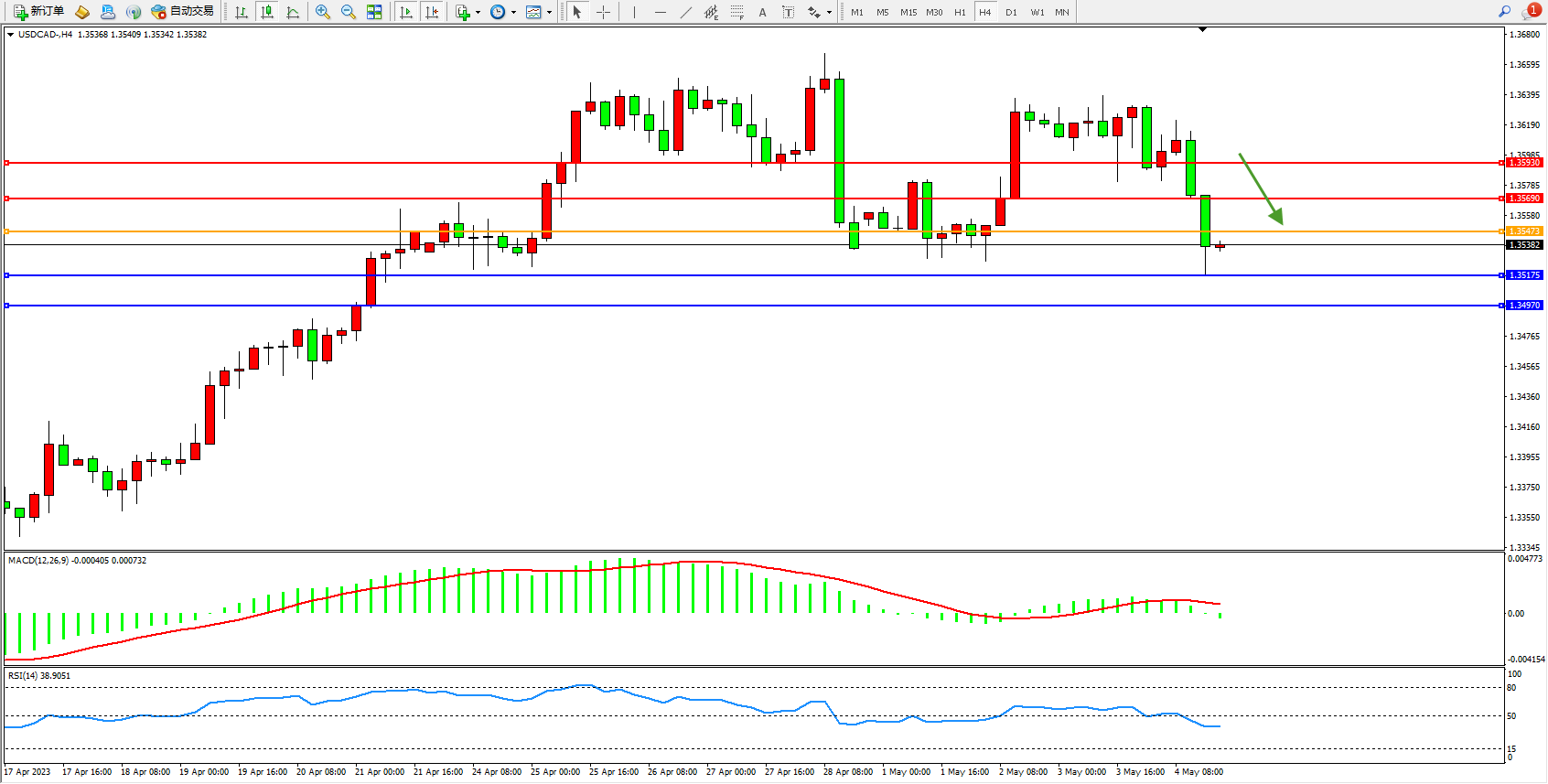Open the search magnifier at top right
Viewport: 1548px width, 784px height.
1504,12
